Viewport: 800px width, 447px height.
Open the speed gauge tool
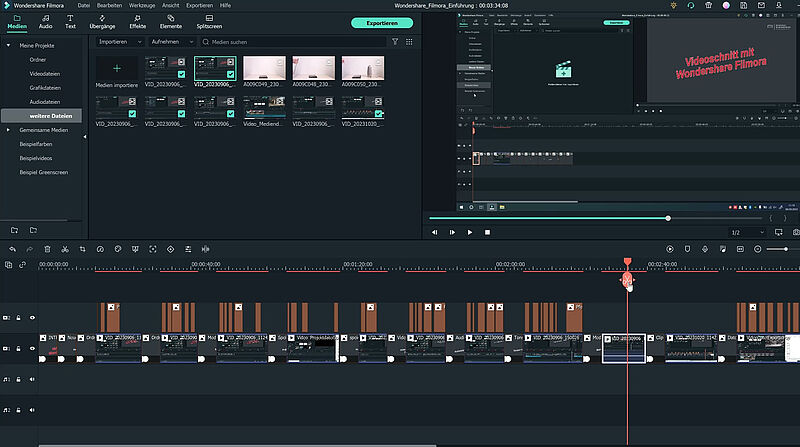pyautogui.click(x=100, y=249)
